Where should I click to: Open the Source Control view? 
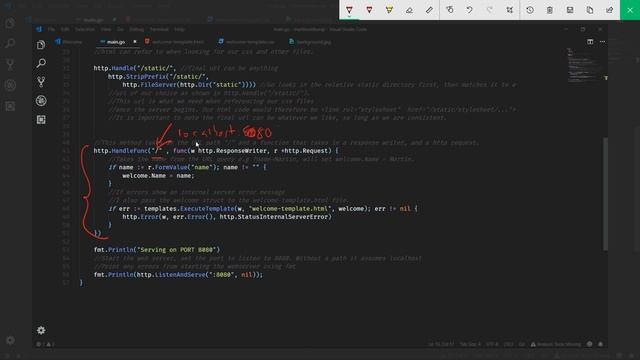pos(41,82)
